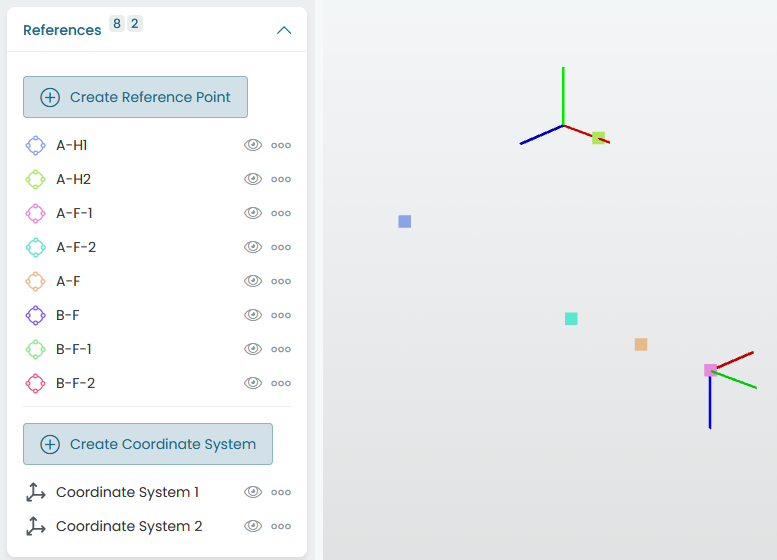Click the orange square marker in the viewport

click(641, 344)
